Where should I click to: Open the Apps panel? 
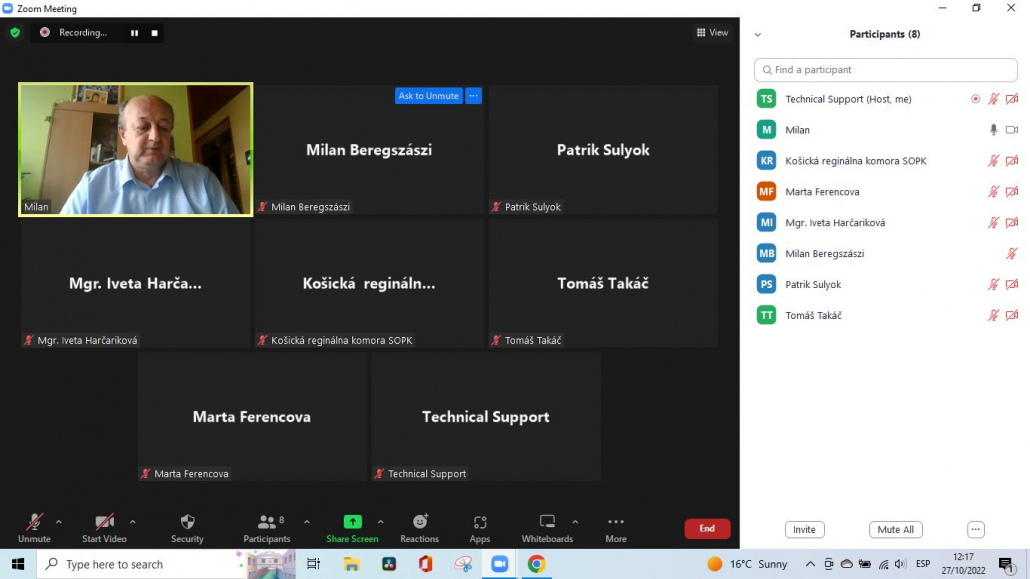[480, 527]
